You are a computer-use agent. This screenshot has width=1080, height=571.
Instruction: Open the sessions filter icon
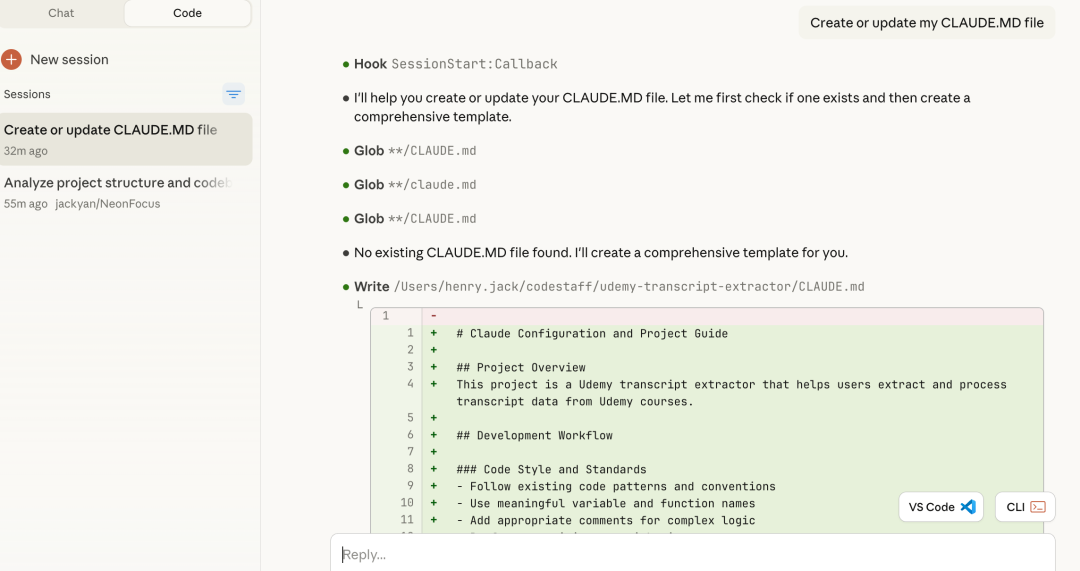pos(233,94)
